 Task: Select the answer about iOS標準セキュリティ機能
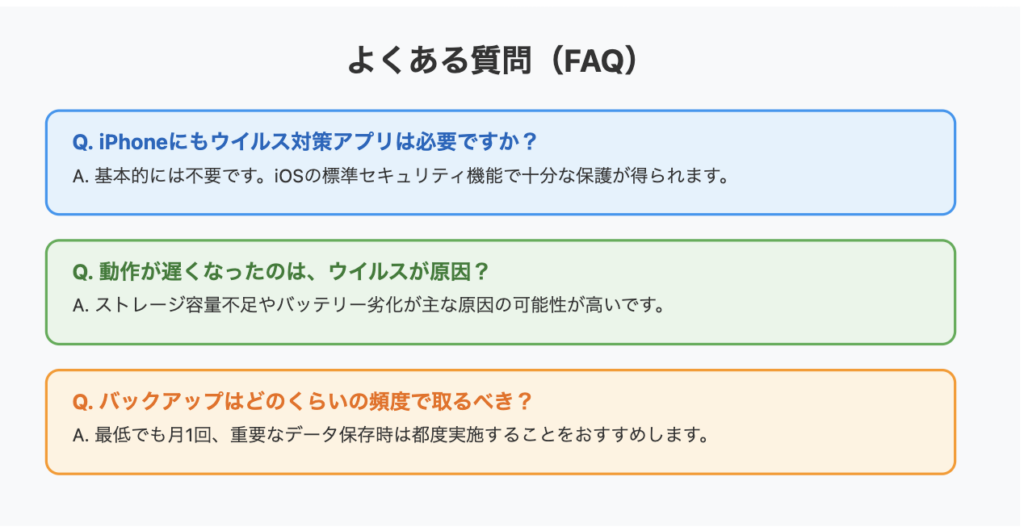pos(400,176)
